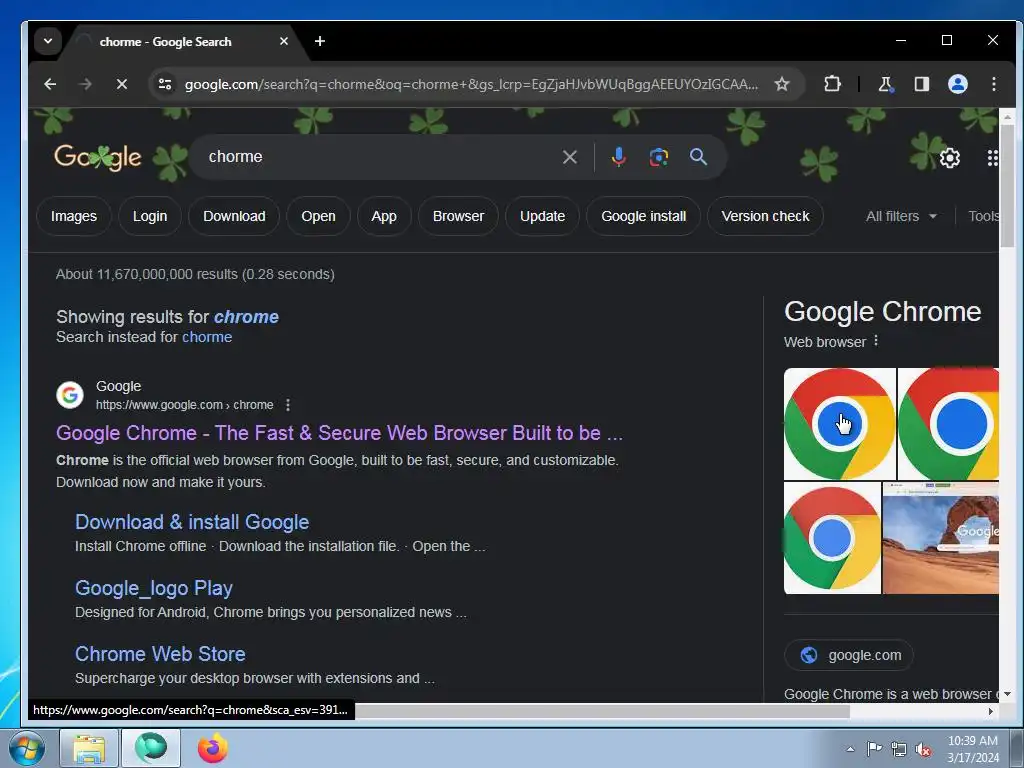Apply the Version check filter chip
Image resolution: width=1024 pixels, height=768 pixels.
[765, 216]
